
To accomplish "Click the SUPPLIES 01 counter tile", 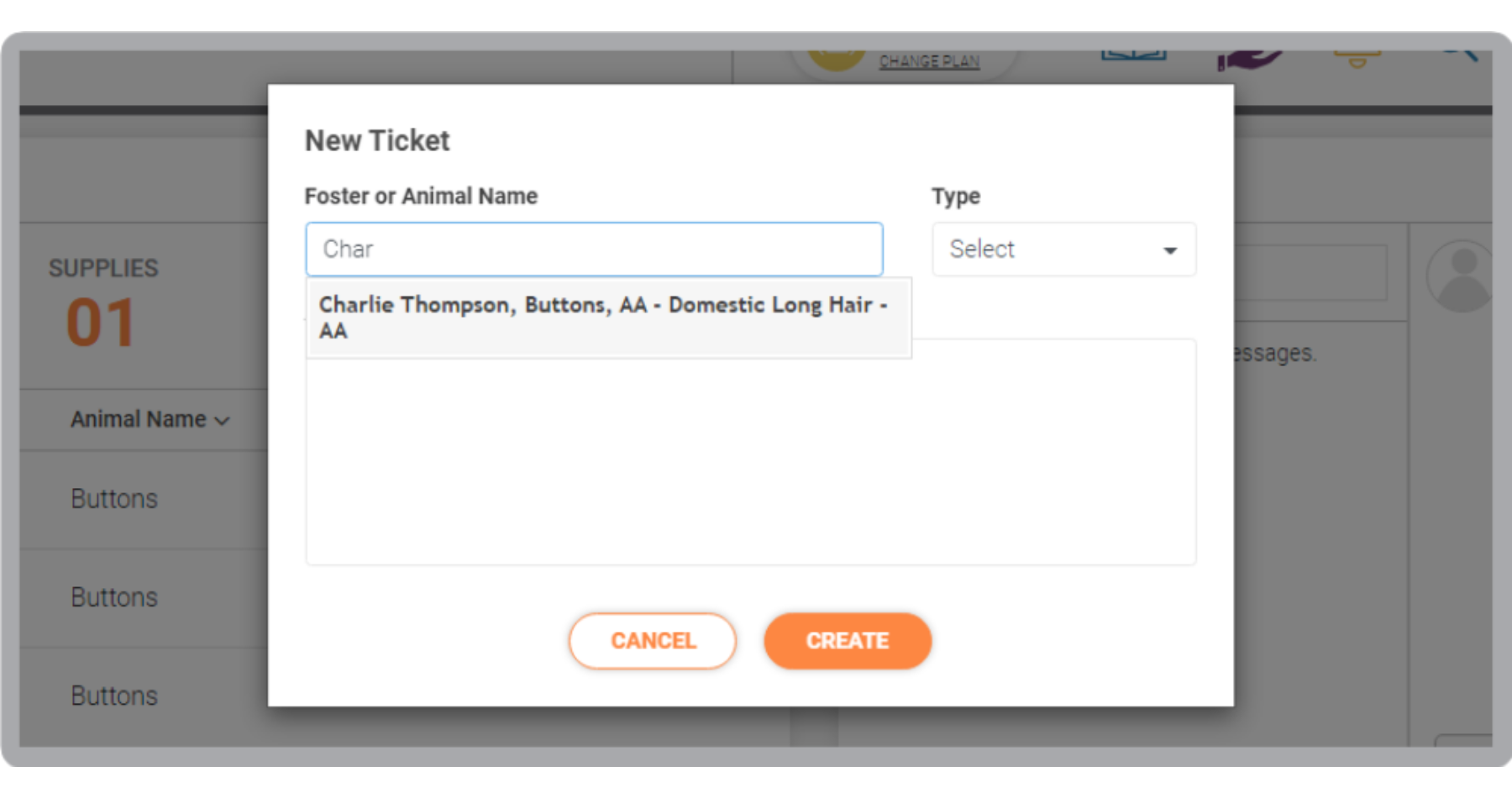I will tap(144, 305).
